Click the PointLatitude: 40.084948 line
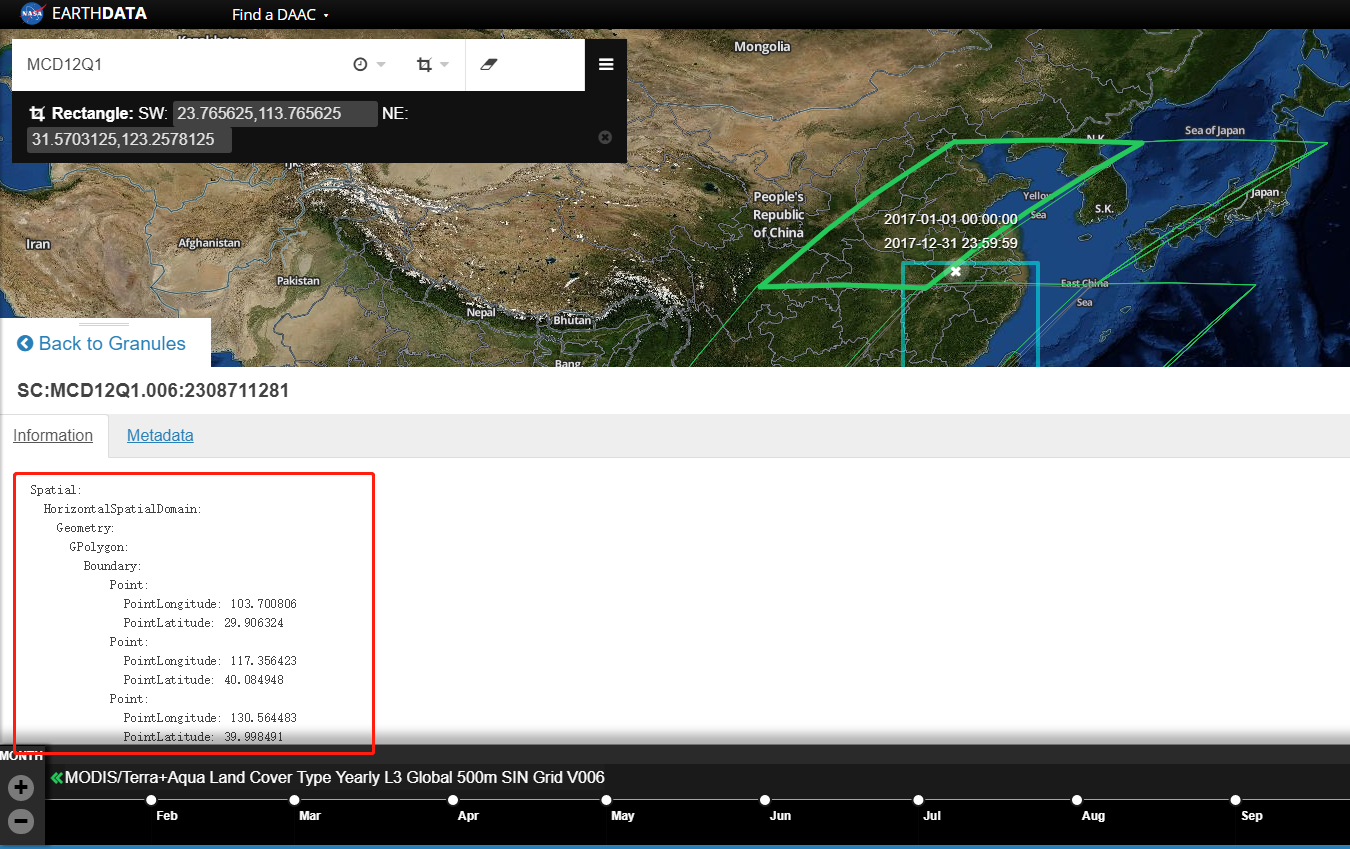The height and width of the screenshot is (849, 1350). [x=203, y=680]
